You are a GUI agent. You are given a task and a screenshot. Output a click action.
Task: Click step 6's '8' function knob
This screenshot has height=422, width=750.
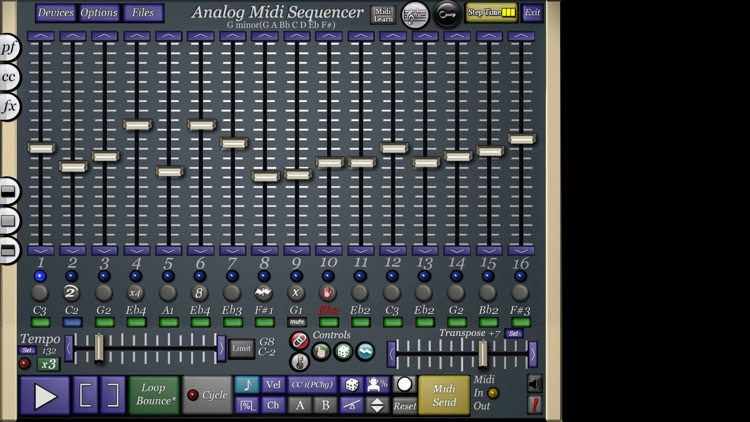(199, 292)
